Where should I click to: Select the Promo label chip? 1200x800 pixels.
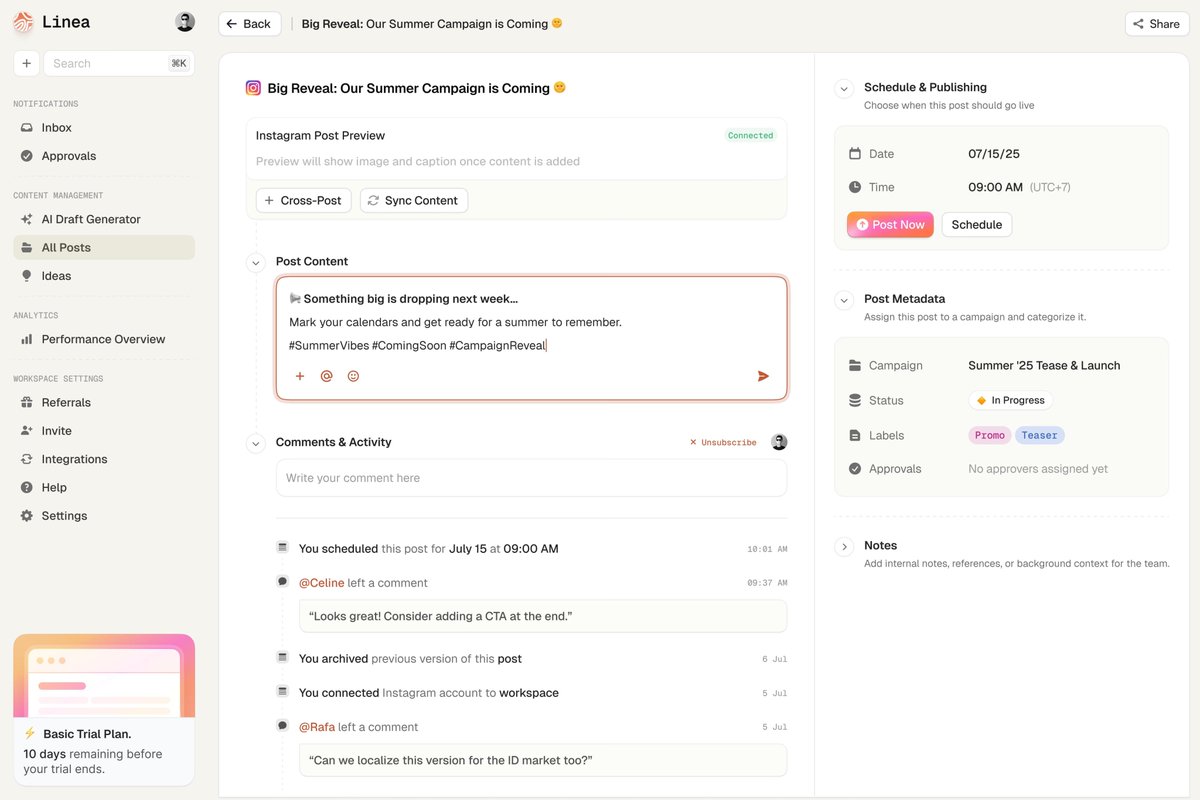point(989,435)
